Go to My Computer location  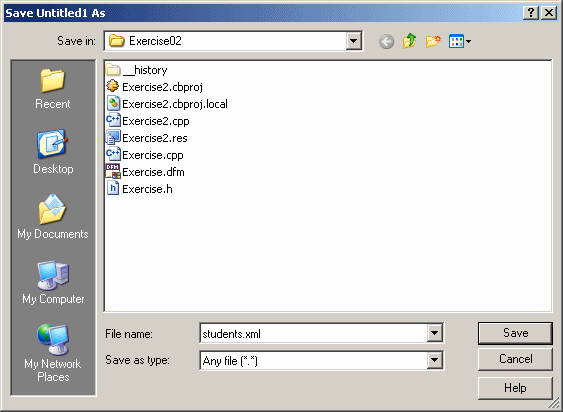(53, 282)
